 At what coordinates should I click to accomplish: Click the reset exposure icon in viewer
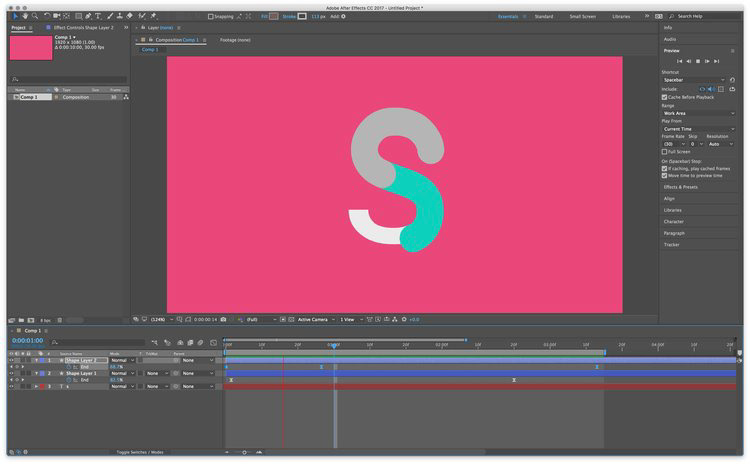click(404, 320)
